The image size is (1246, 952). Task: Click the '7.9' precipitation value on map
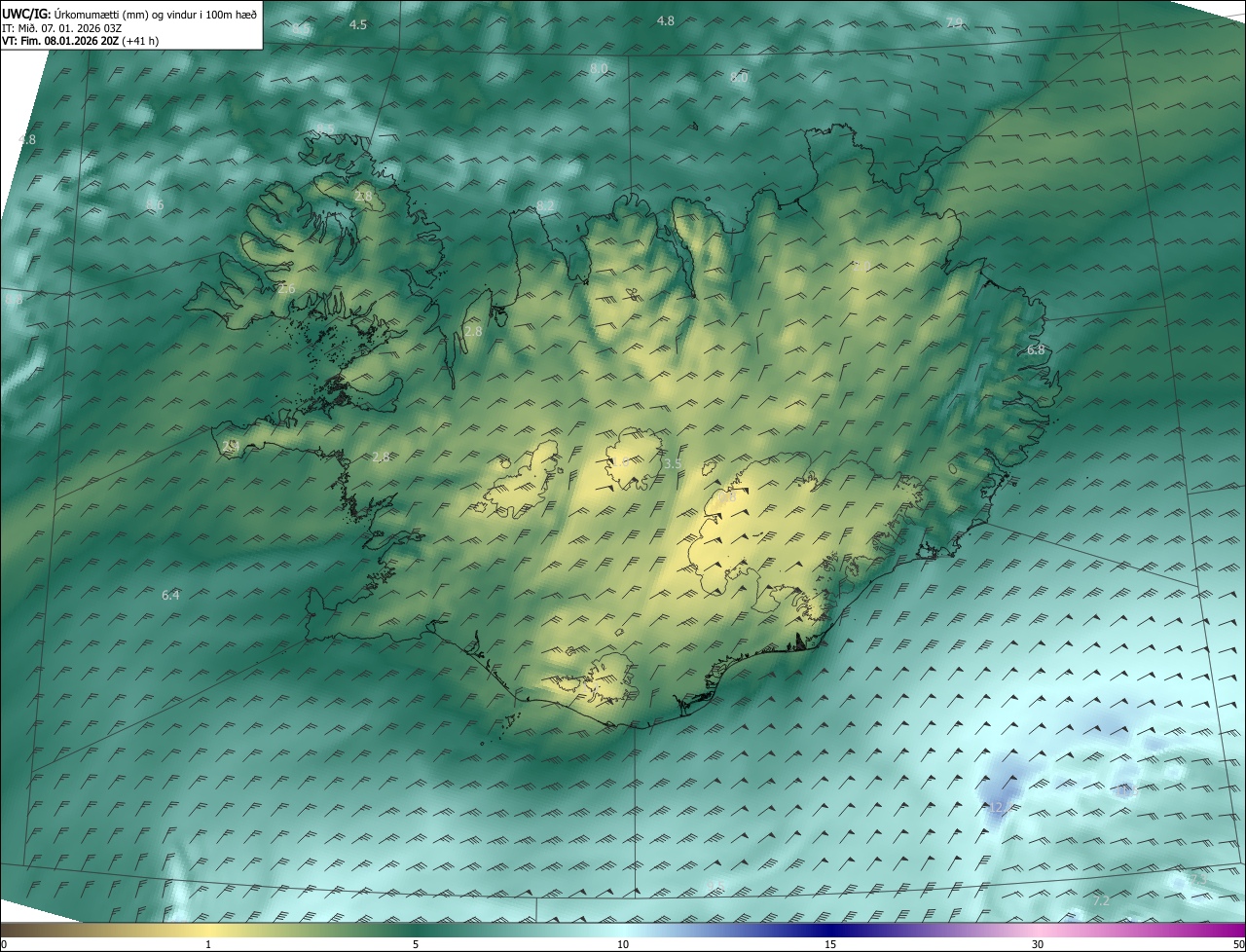[x=954, y=22]
